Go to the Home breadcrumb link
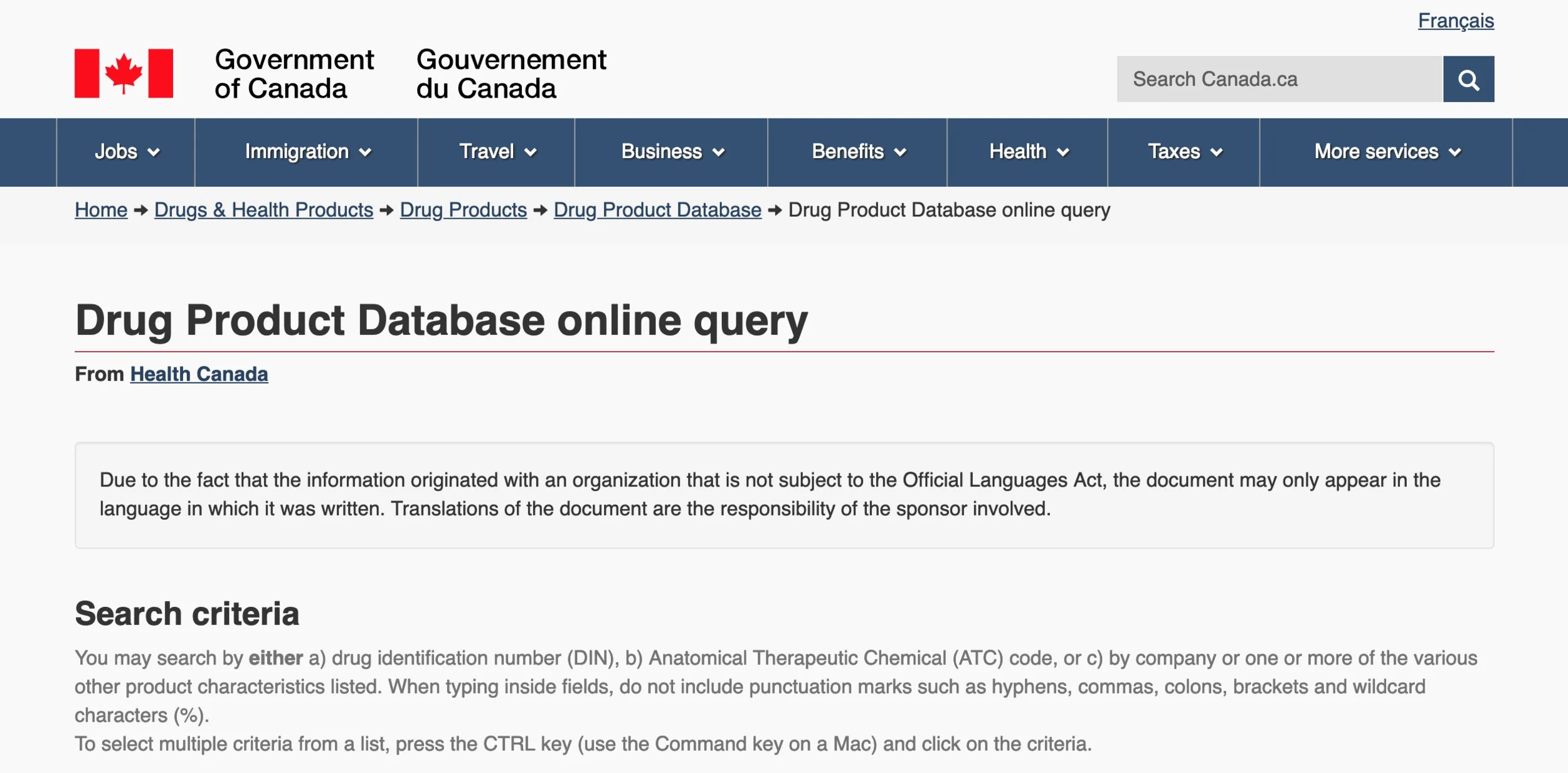The height and width of the screenshot is (773, 1568). (101, 210)
